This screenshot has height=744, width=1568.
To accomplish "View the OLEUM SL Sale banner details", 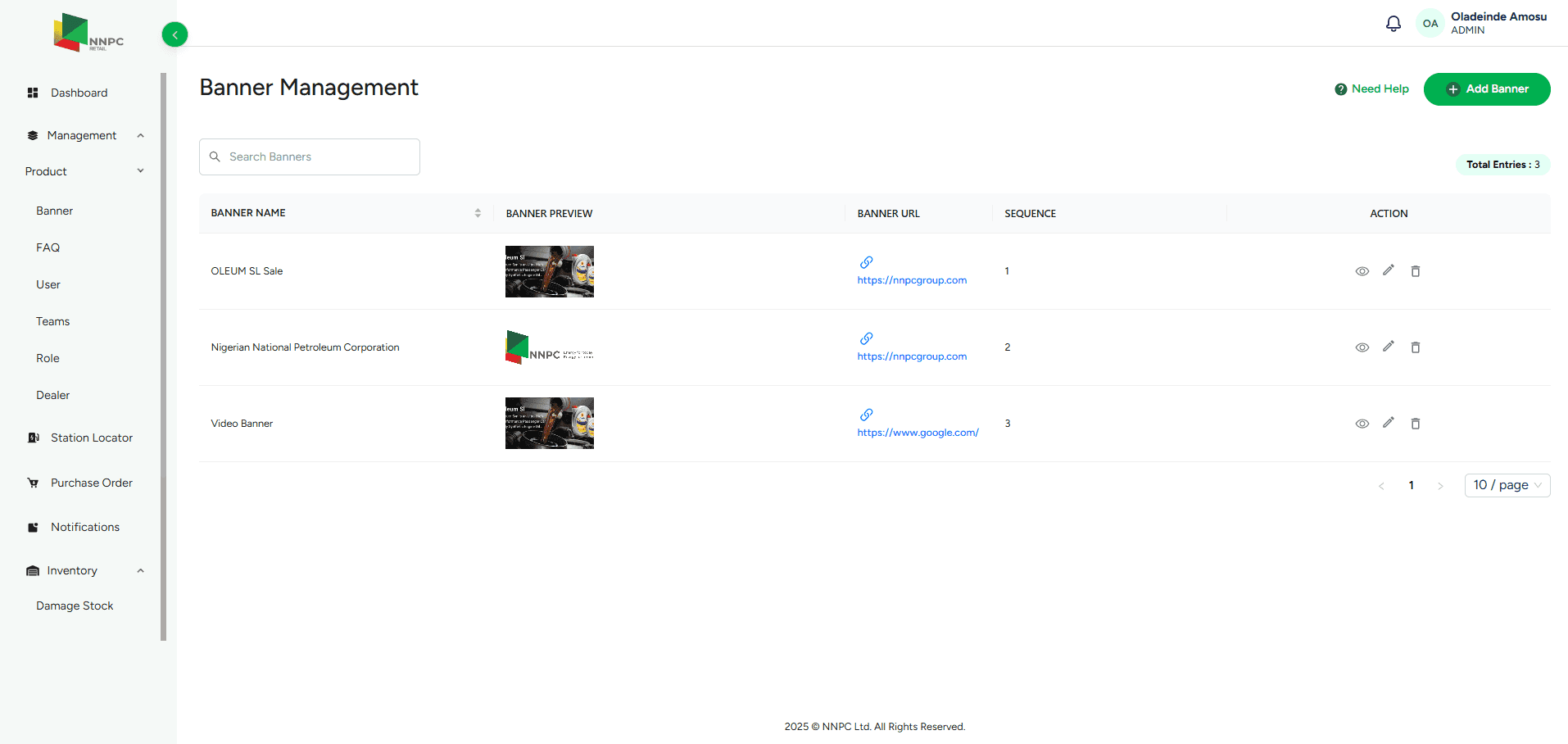I will click(1362, 271).
